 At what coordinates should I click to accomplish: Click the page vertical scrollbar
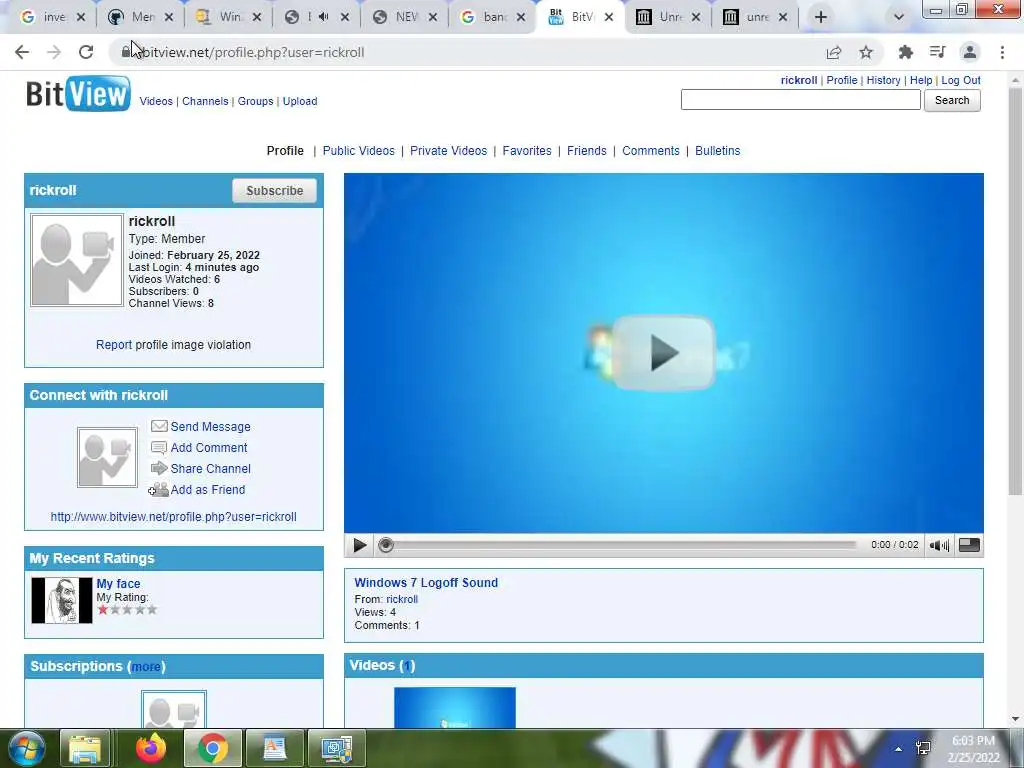coord(1015,291)
